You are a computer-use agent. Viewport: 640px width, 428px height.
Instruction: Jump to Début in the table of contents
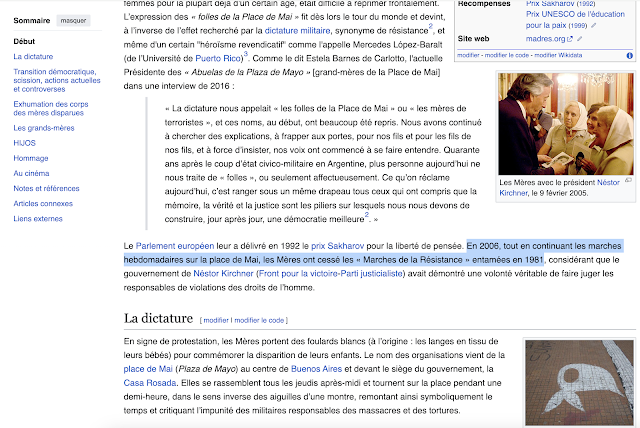coord(24,41)
